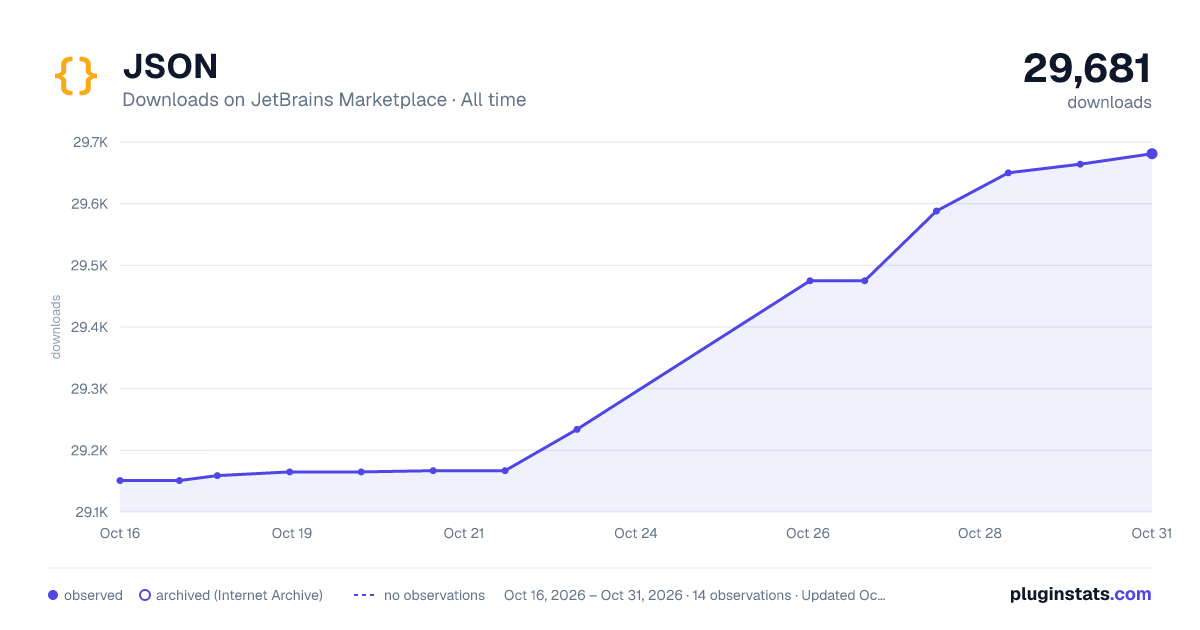Click the Oct 28 x-axis label
1200x630 pixels.
(980, 533)
